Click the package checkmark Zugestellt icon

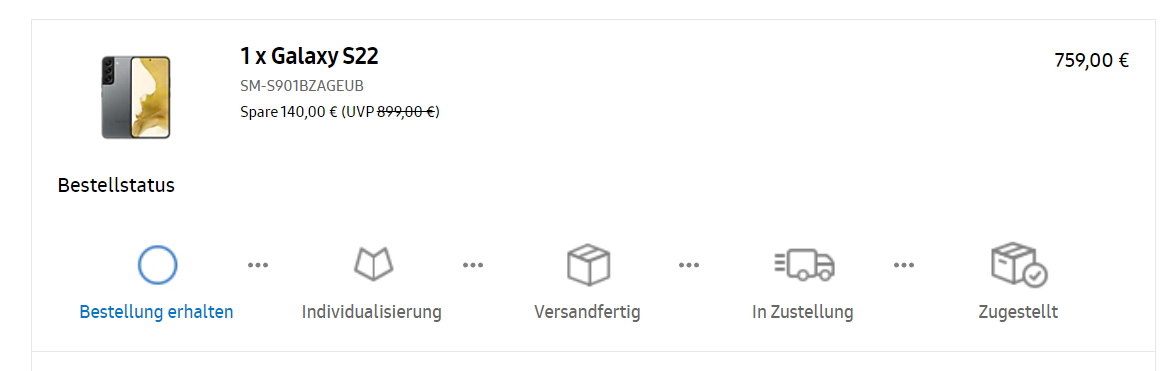coord(1019,265)
